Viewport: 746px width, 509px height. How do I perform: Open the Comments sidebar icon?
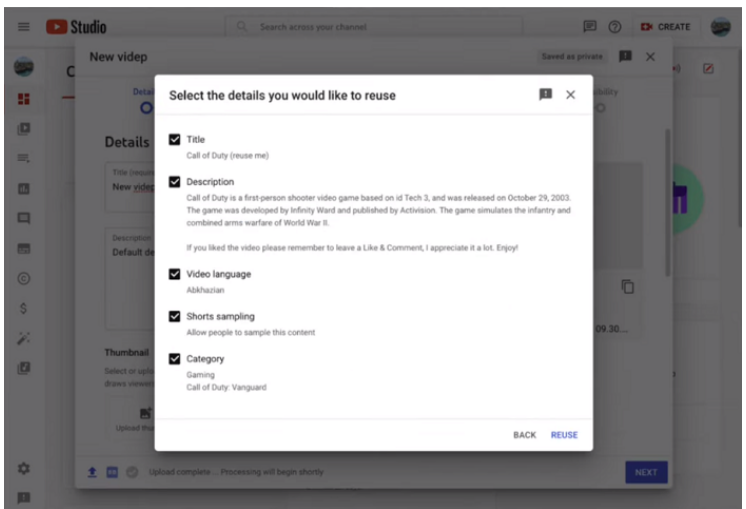click(x=23, y=218)
